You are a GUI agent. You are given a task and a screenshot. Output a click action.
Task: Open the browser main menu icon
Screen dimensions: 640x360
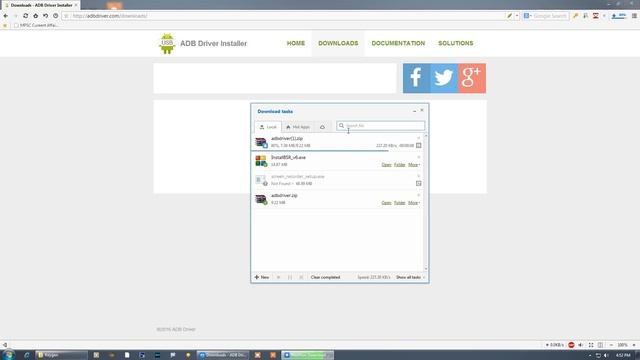point(634,16)
